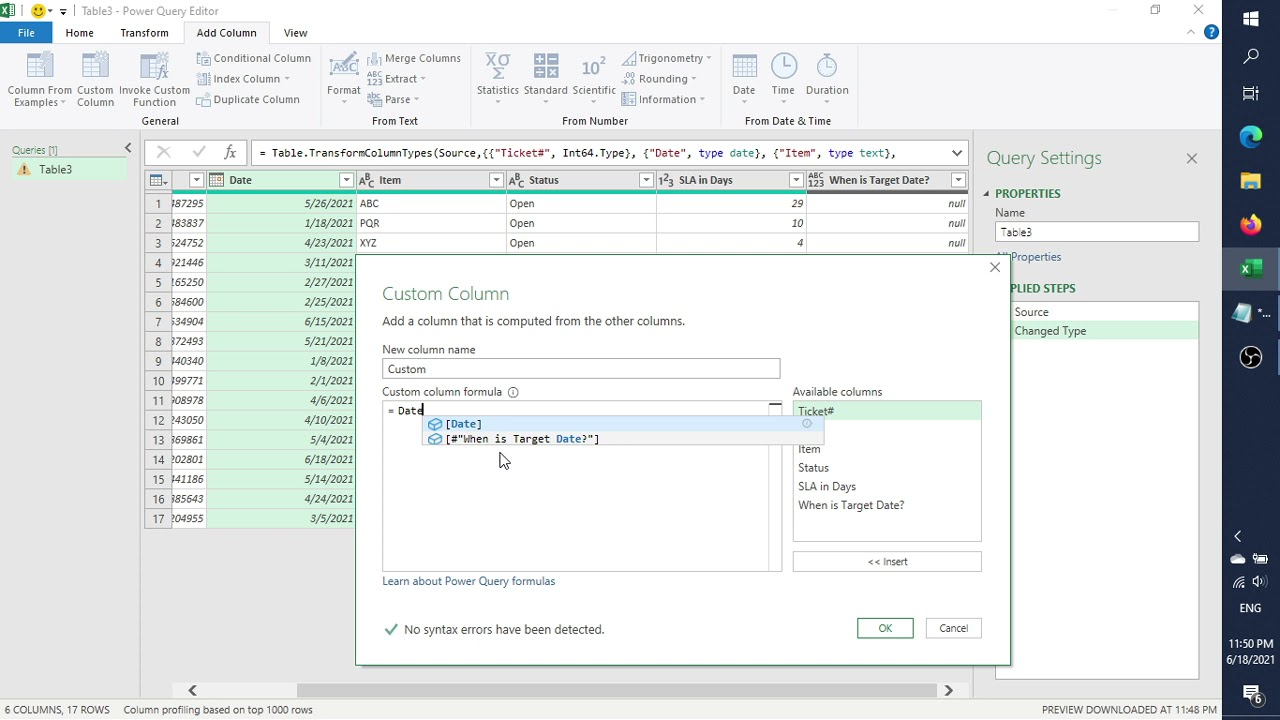This screenshot has width=1280, height=720.
Task: Switch to the Home tab
Action: point(79,33)
